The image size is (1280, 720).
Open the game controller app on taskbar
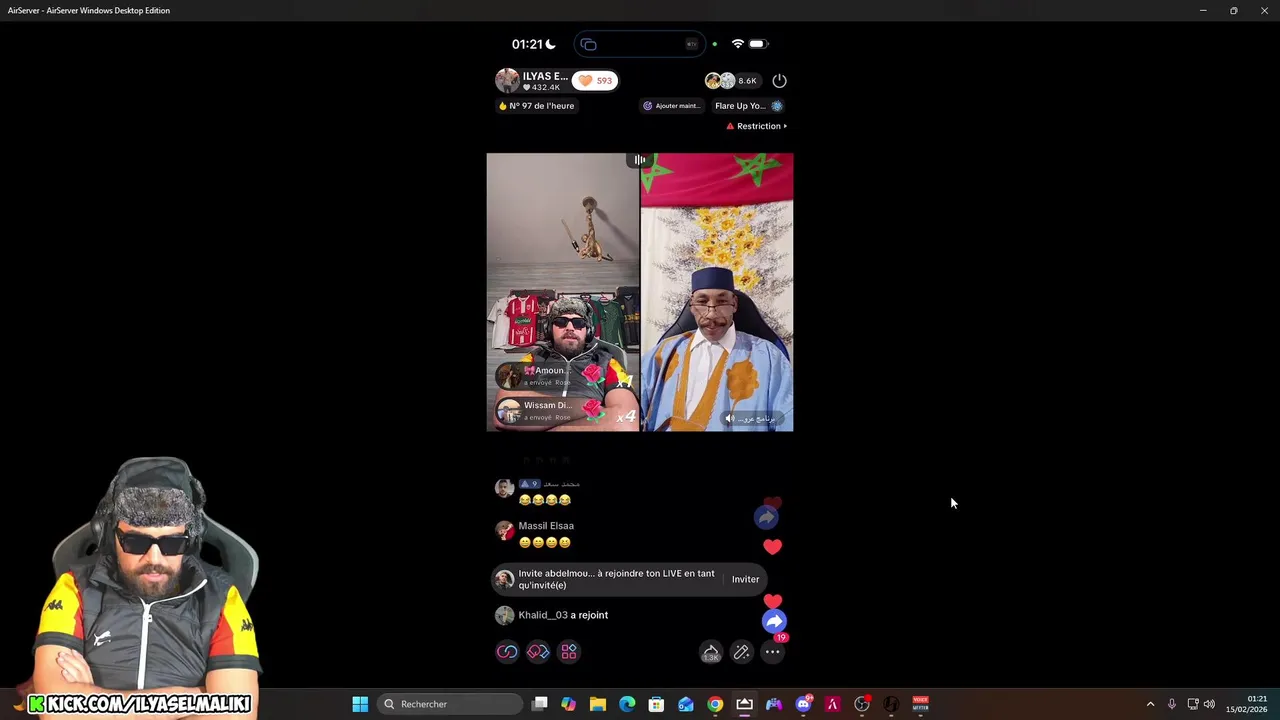point(774,704)
